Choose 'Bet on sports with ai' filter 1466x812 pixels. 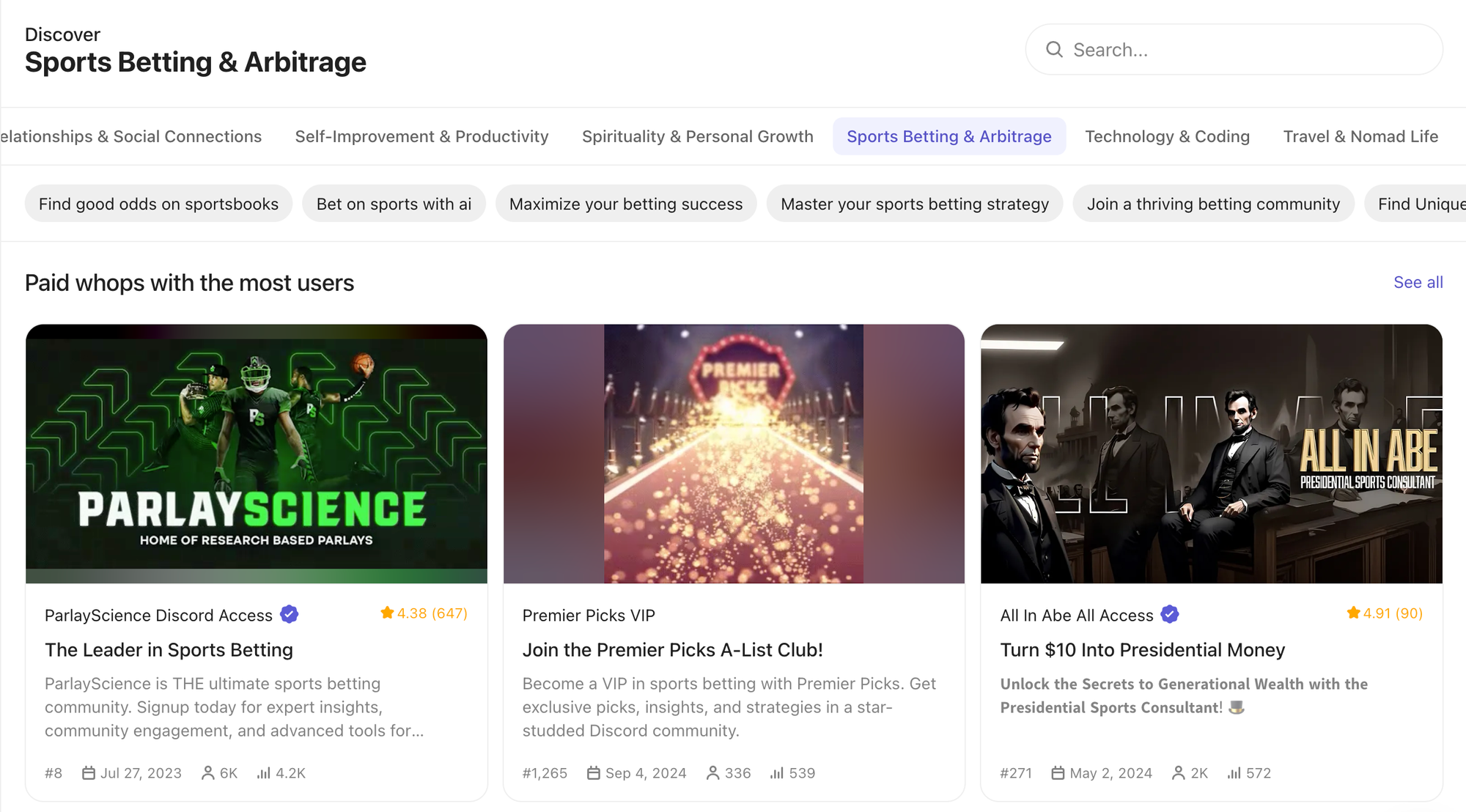click(394, 204)
